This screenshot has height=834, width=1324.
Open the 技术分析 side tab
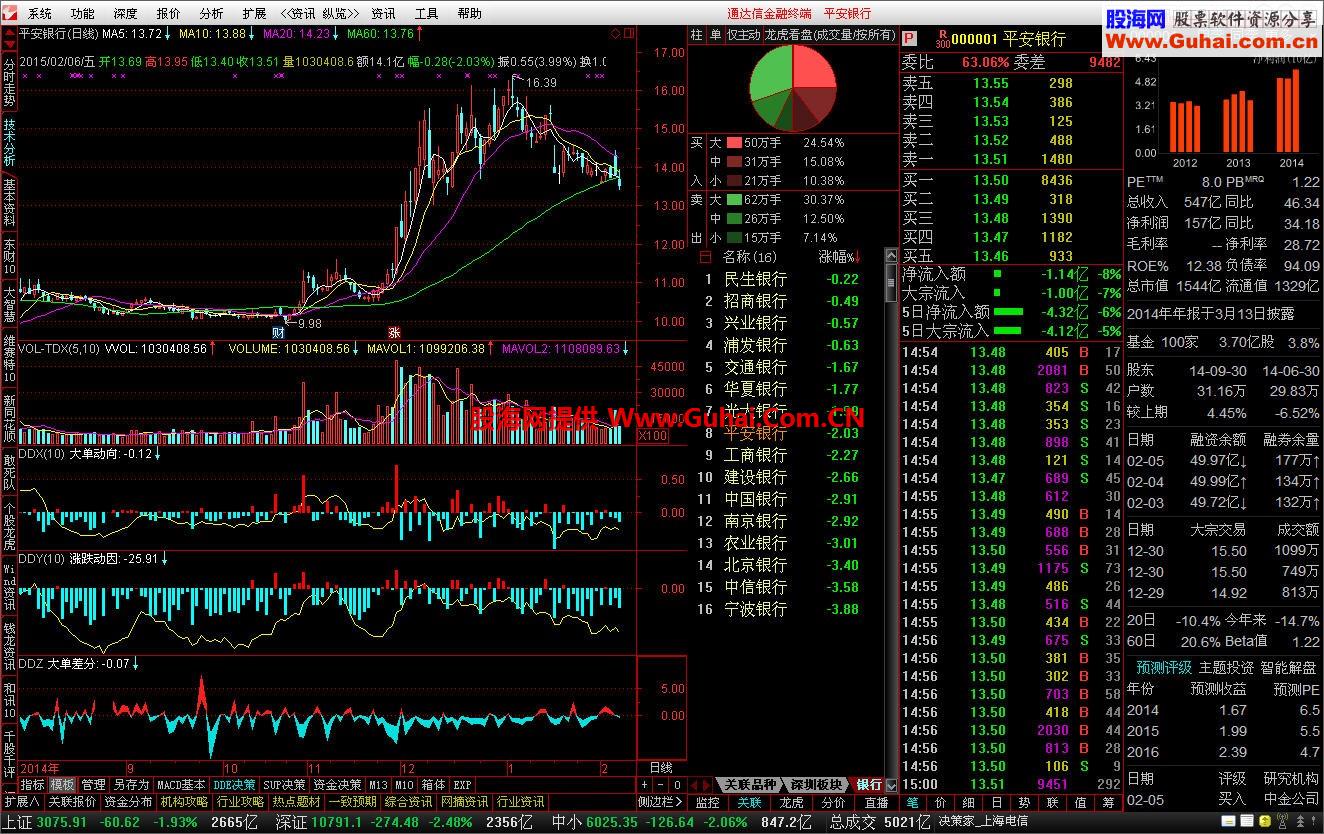point(9,143)
